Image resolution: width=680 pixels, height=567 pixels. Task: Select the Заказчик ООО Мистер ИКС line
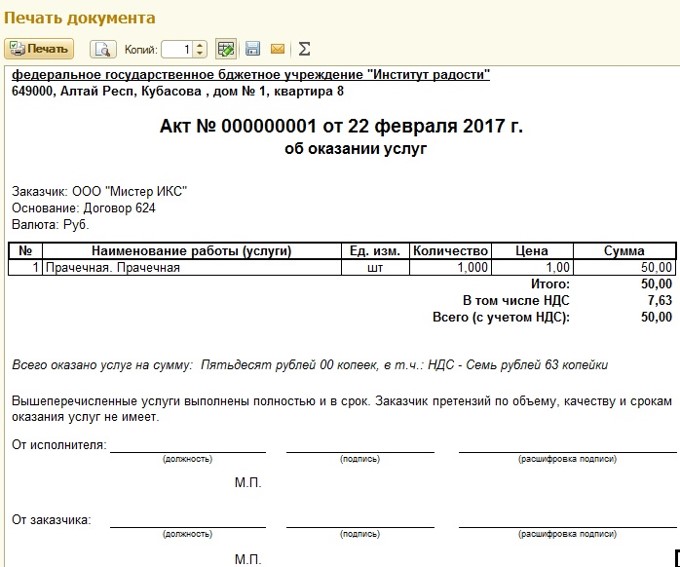[x=100, y=192]
